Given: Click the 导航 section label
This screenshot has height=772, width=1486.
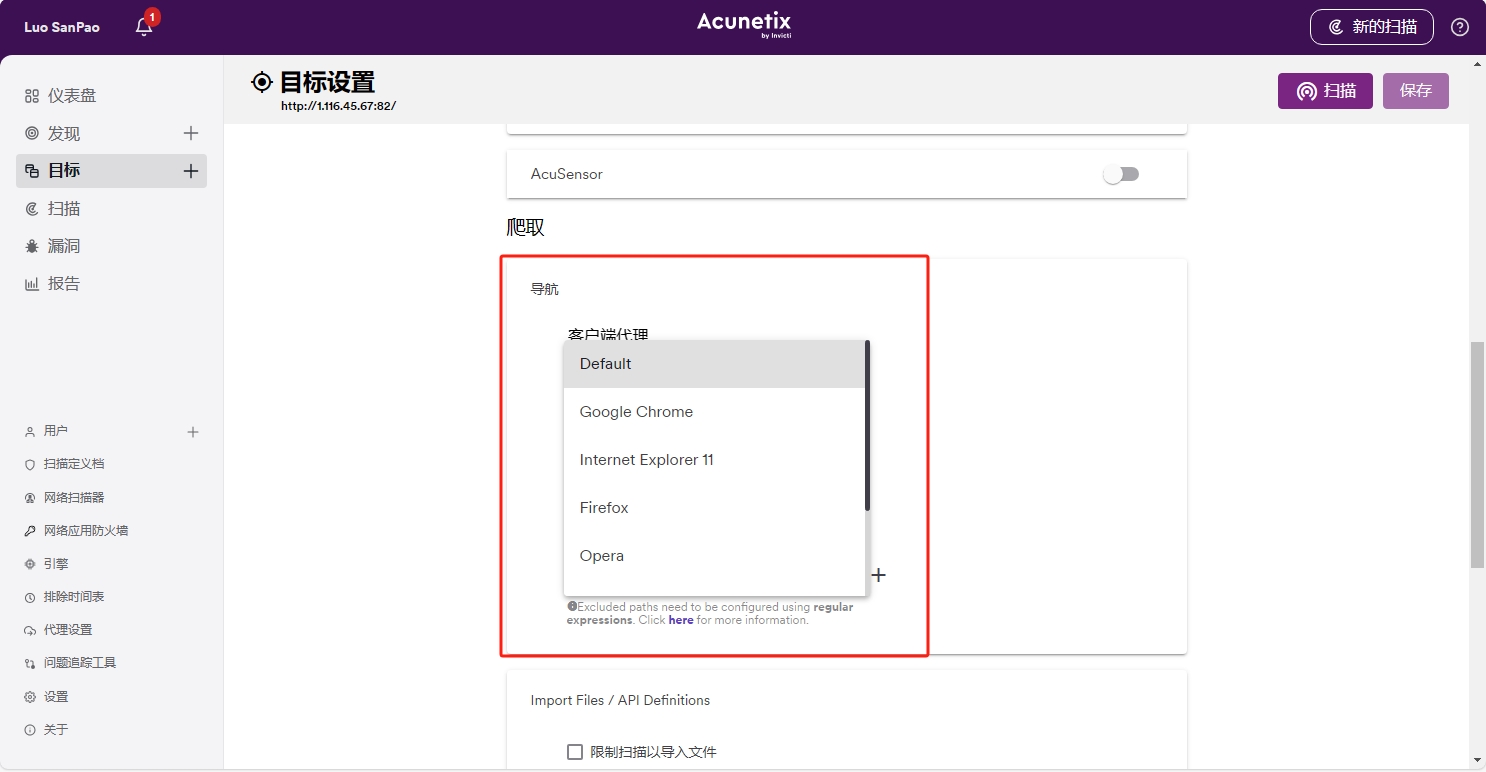Looking at the screenshot, I should [x=545, y=289].
